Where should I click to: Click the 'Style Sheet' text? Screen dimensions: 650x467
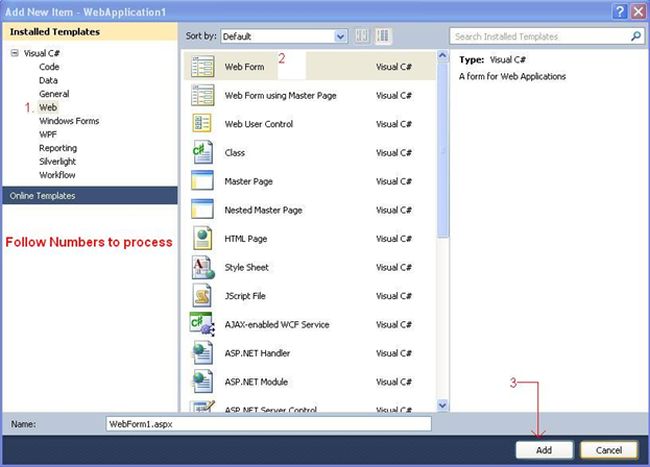click(x=246, y=267)
